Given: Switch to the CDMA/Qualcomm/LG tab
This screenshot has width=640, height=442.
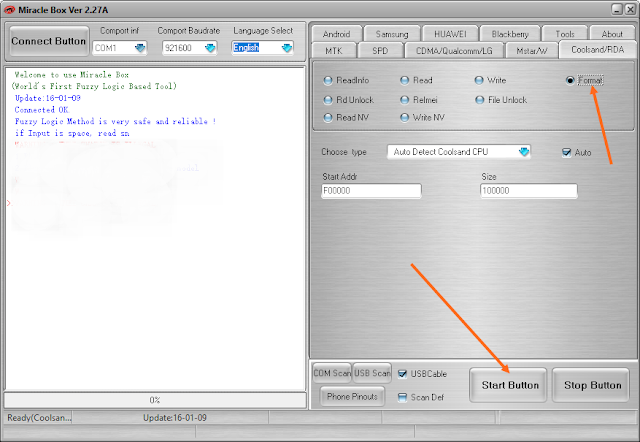Looking at the screenshot, I should point(454,51).
